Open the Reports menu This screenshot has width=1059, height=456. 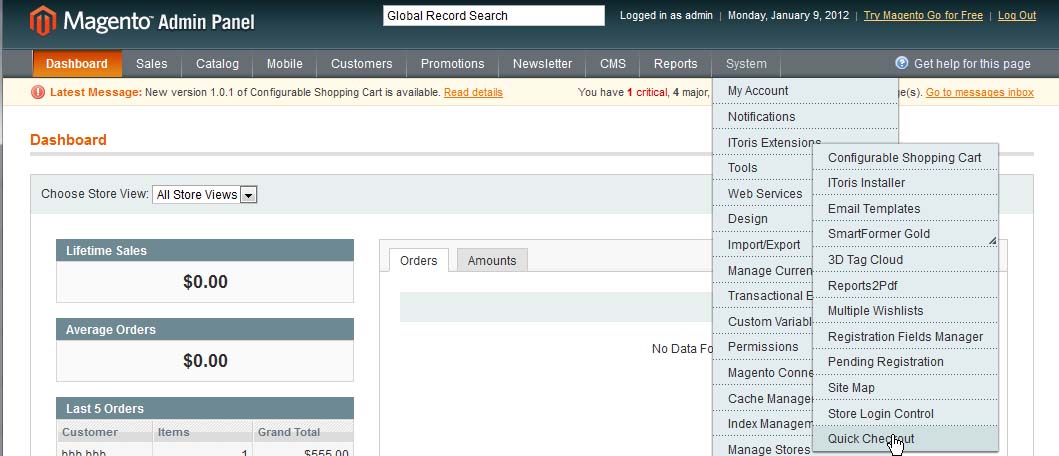(675, 64)
